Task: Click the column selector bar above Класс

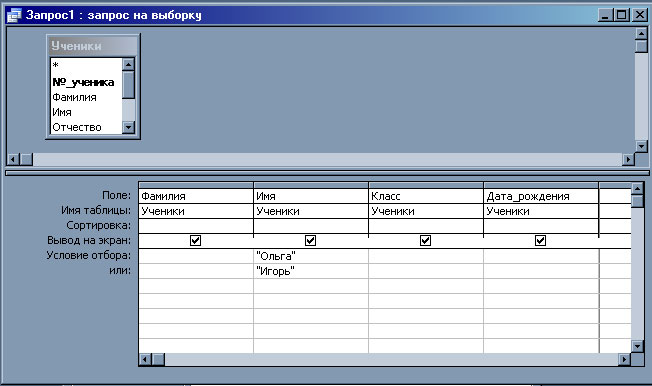Action: [x=426, y=185]
